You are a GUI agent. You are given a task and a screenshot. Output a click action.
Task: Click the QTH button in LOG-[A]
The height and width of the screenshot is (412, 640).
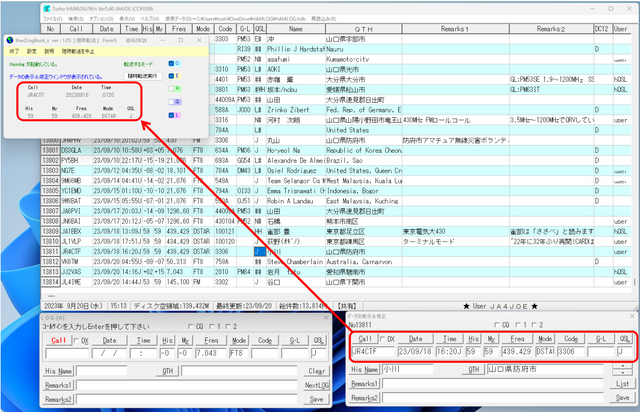[167, 371]
